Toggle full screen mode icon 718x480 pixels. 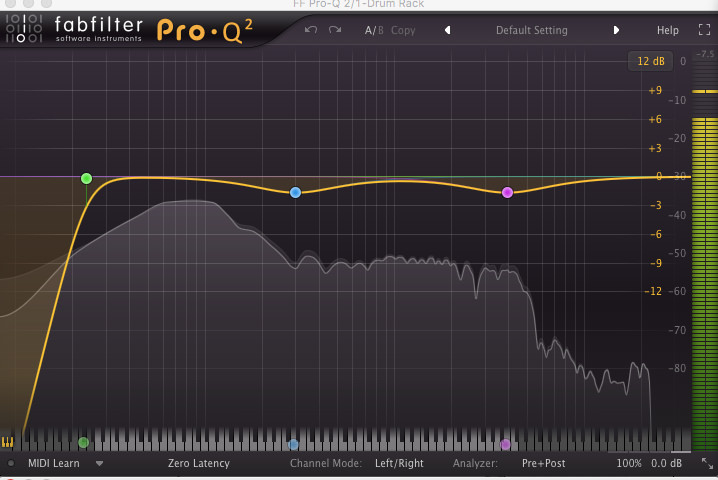(x=704, y=30)
